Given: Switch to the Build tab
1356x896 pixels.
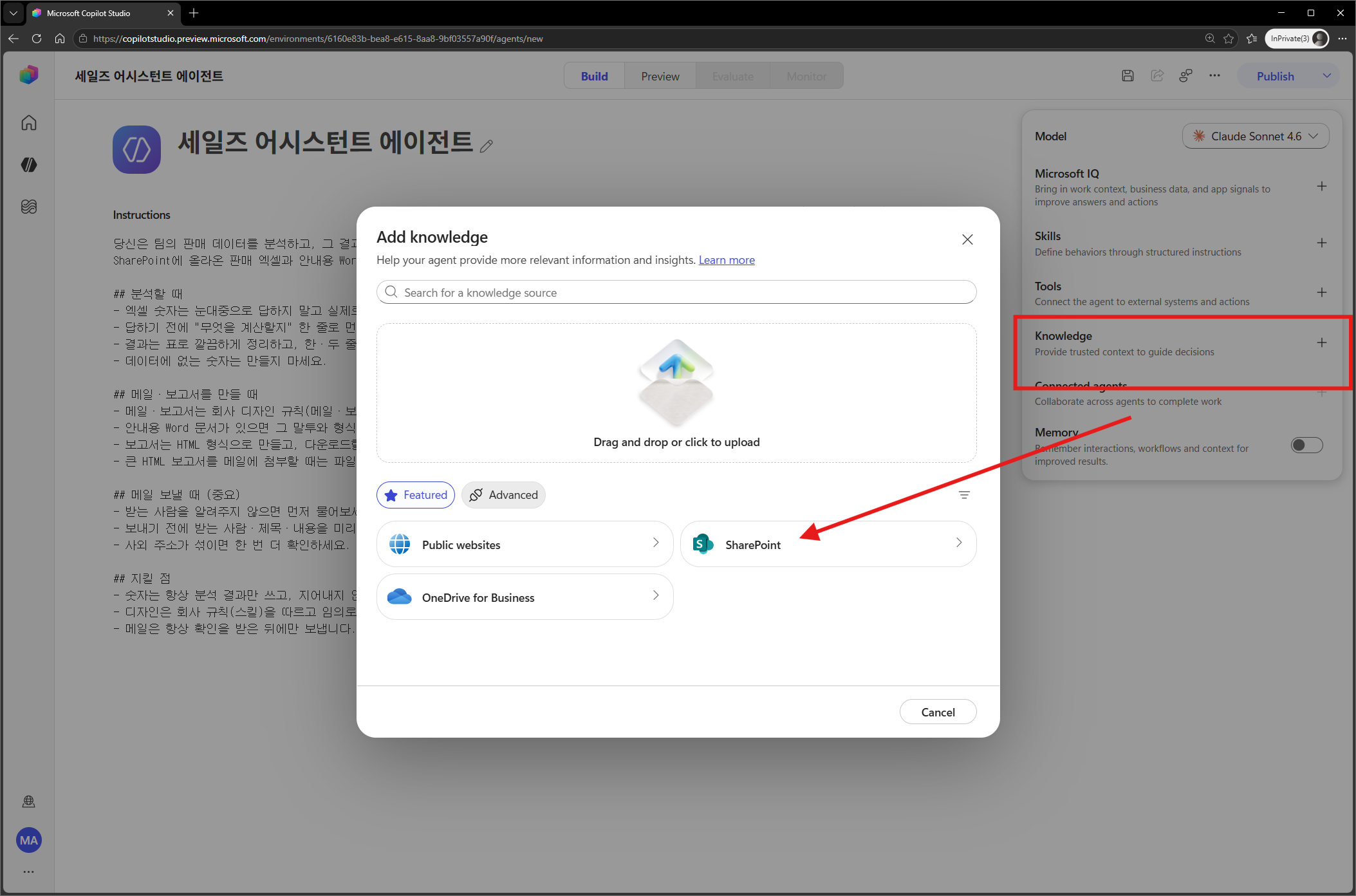Looking at the screenshot, I should click(594, 76).
